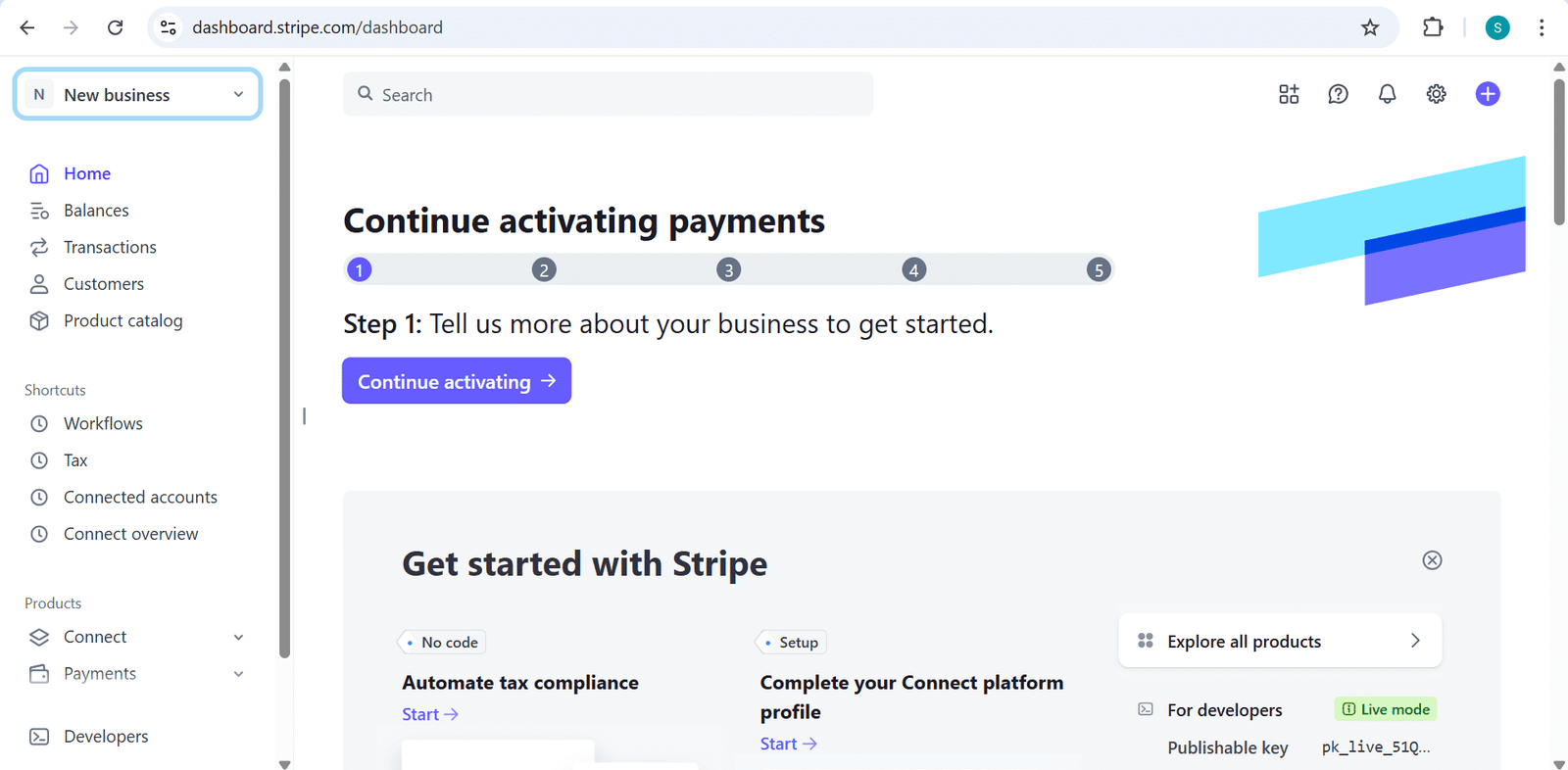Image resolution: width=1568 pixels, height=770 pixels.
Task: Open the help question mark icon
Action: coord(1338,94)
